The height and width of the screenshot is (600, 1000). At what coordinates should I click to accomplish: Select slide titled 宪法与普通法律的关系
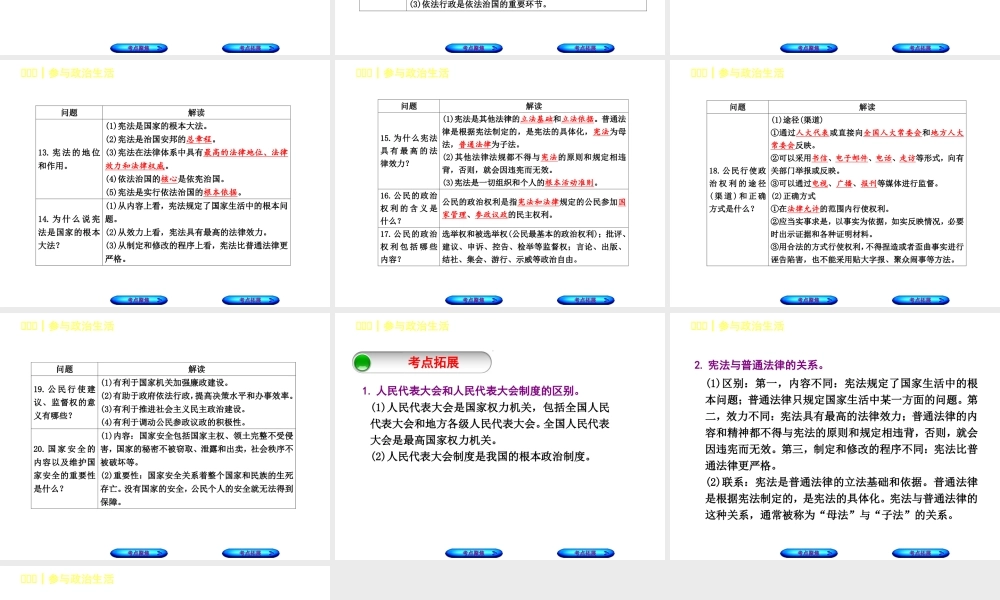pyautogui.click(x=835, y=436)
